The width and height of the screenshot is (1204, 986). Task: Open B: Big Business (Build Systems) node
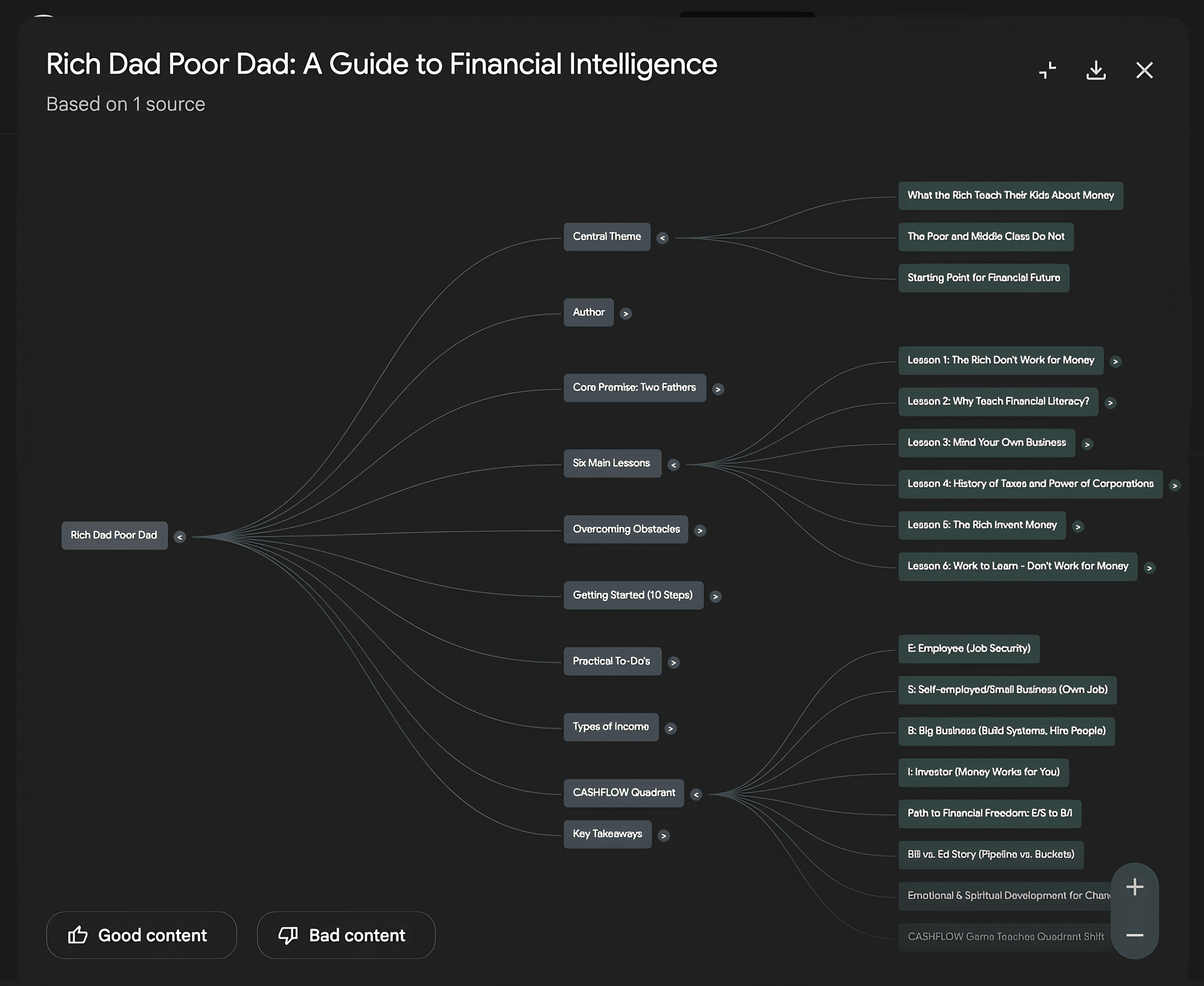(x=1006, y=731)
